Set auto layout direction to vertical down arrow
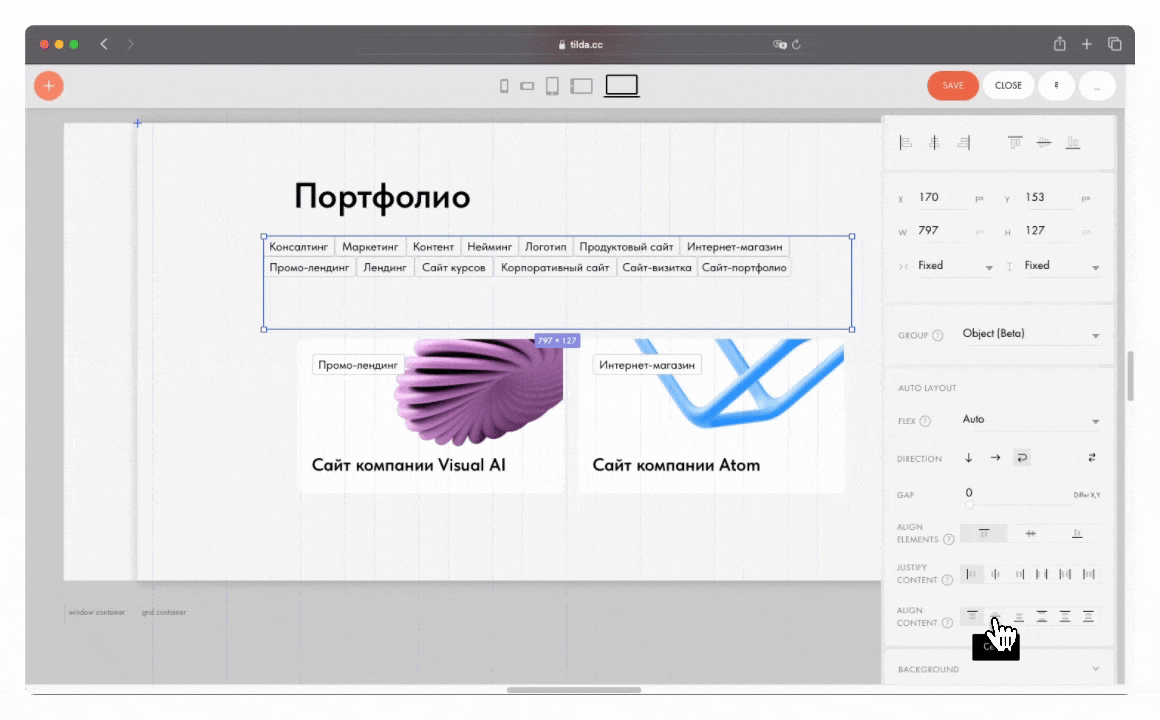1160x720 pixels. pos(968,458)
